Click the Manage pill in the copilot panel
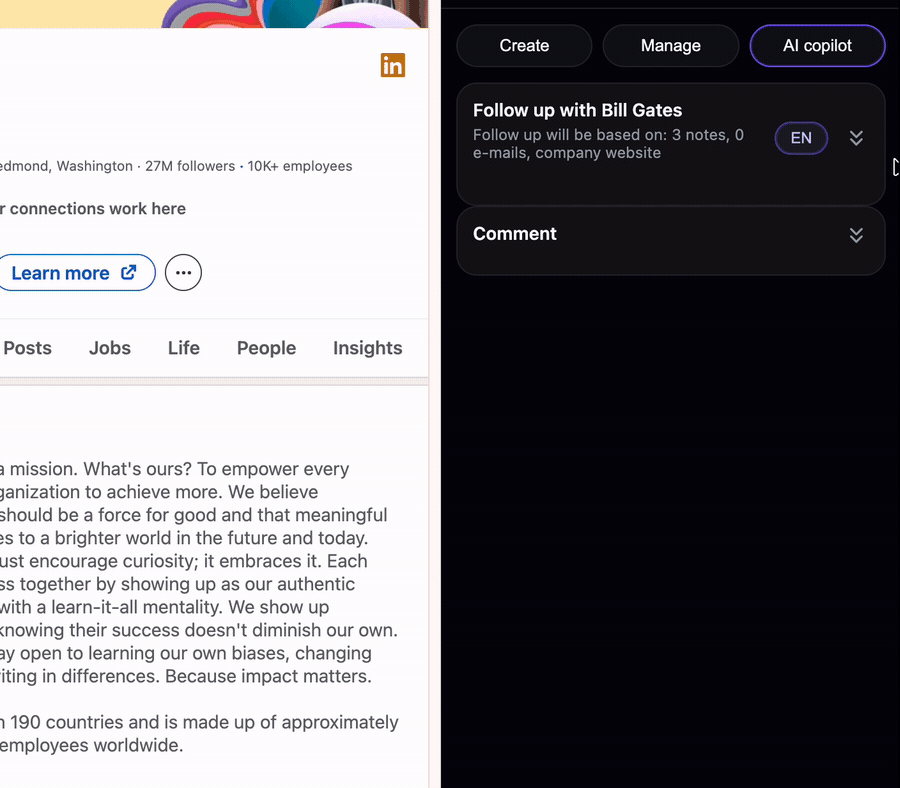This screenshot has width=900, height=788. (670, 46)
